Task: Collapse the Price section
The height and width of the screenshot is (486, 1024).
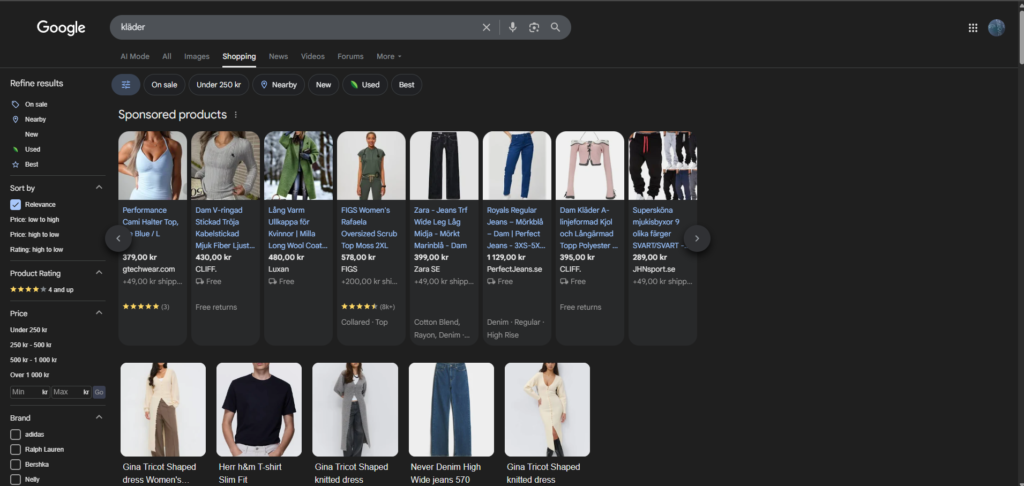Action: (99, 313)
